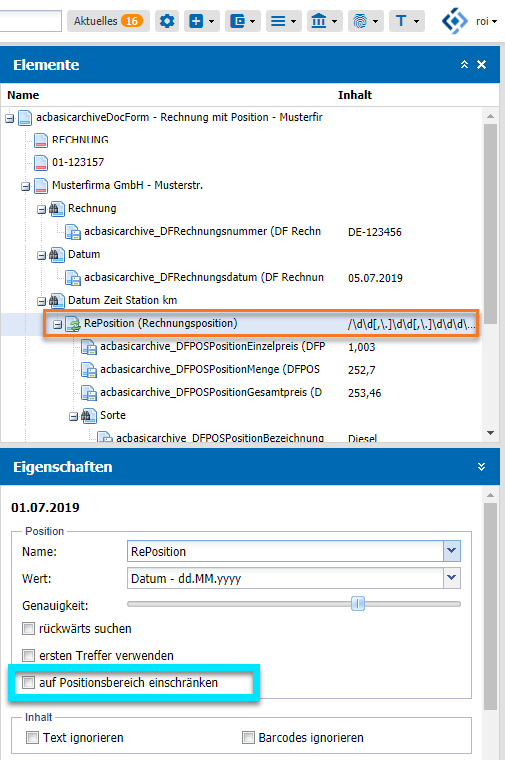Open the bank building icon menu
The image size is (505, 760).
pyautogui.click(x=325, y=21)
